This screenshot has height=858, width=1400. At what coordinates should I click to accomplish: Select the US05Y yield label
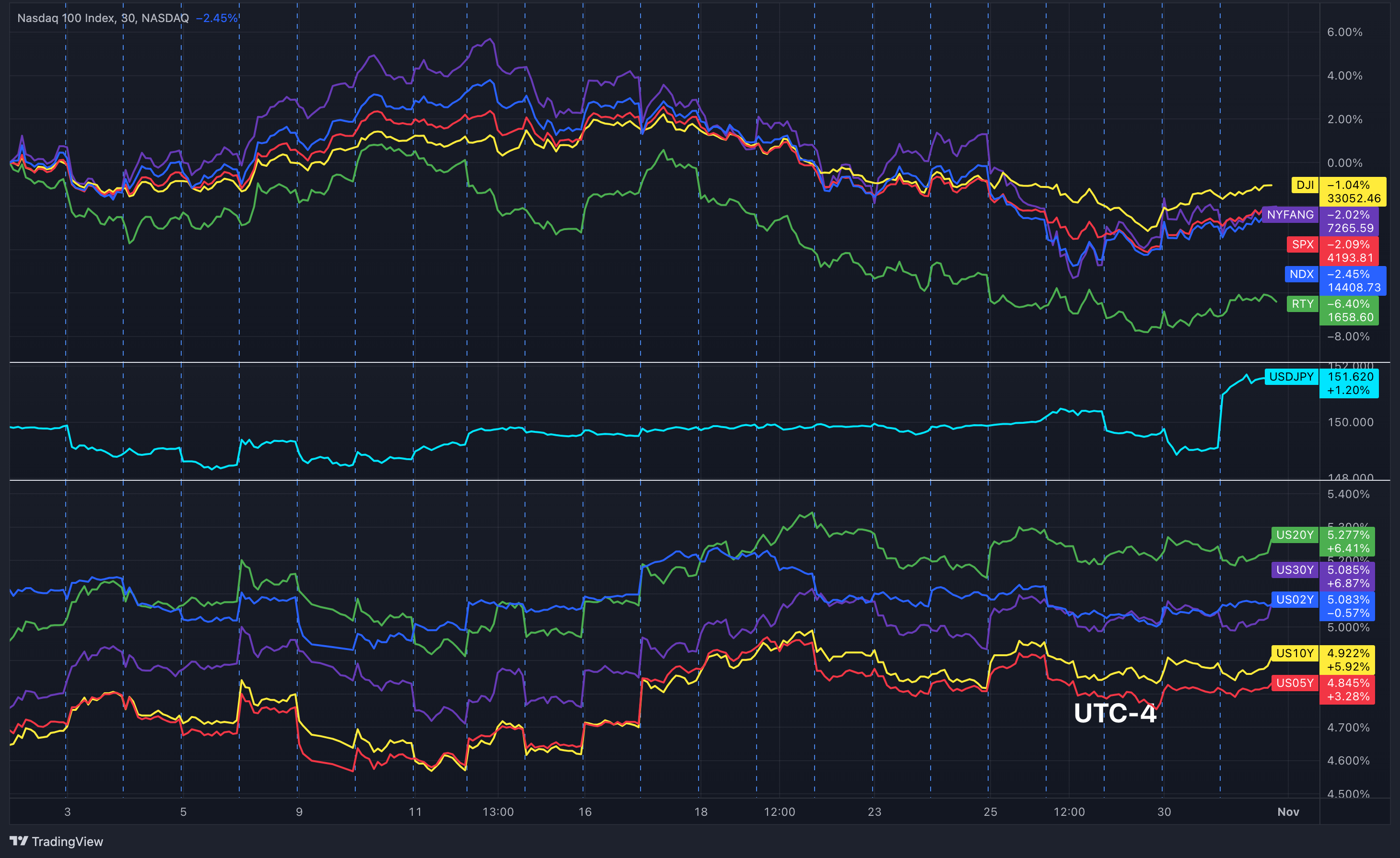(x=1295, y=684)
